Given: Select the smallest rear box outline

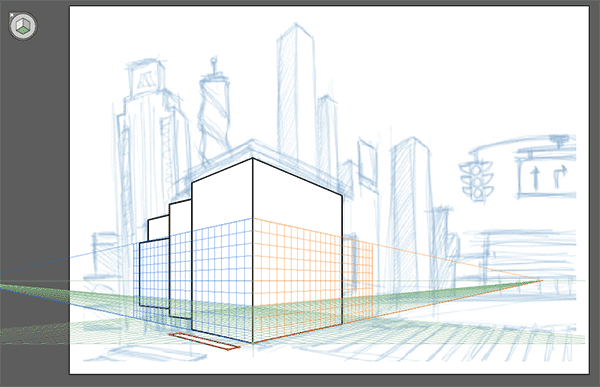Looking at the screenshot, I should 154,261.
